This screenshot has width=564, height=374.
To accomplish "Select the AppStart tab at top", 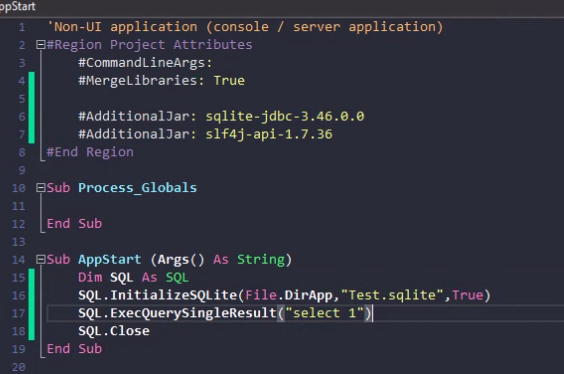I will (x=17, y=6).
